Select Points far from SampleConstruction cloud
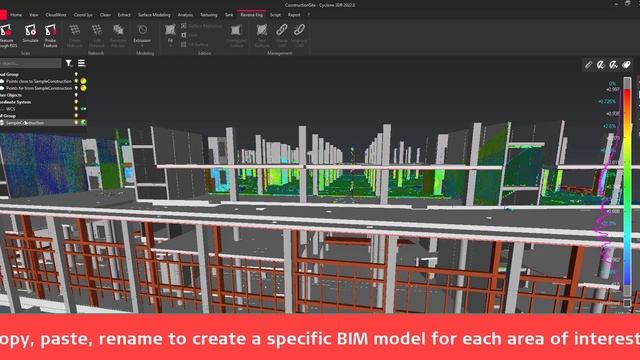 pos(39,88)
